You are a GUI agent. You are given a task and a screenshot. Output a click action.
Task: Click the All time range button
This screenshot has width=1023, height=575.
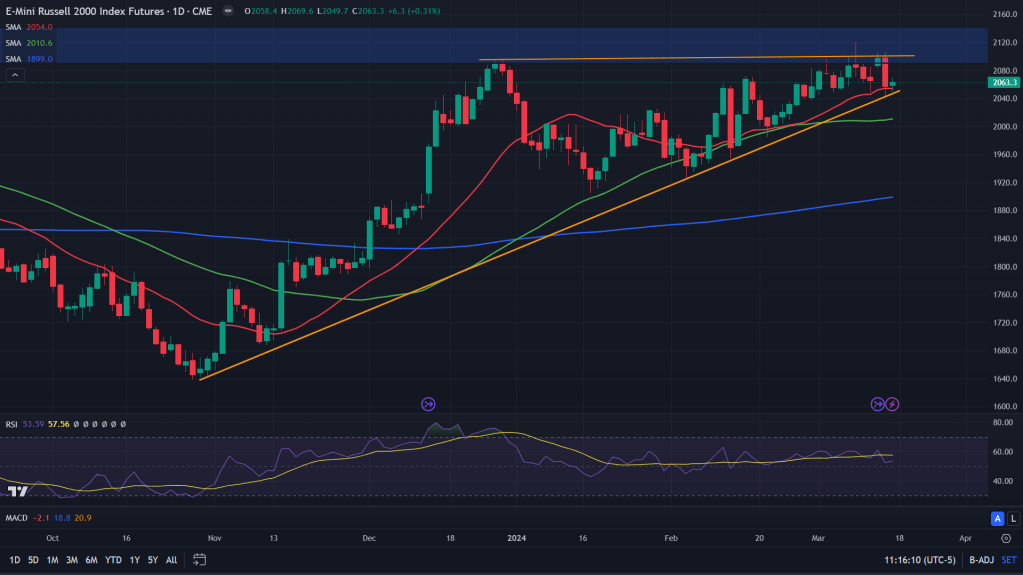point(171,560)
